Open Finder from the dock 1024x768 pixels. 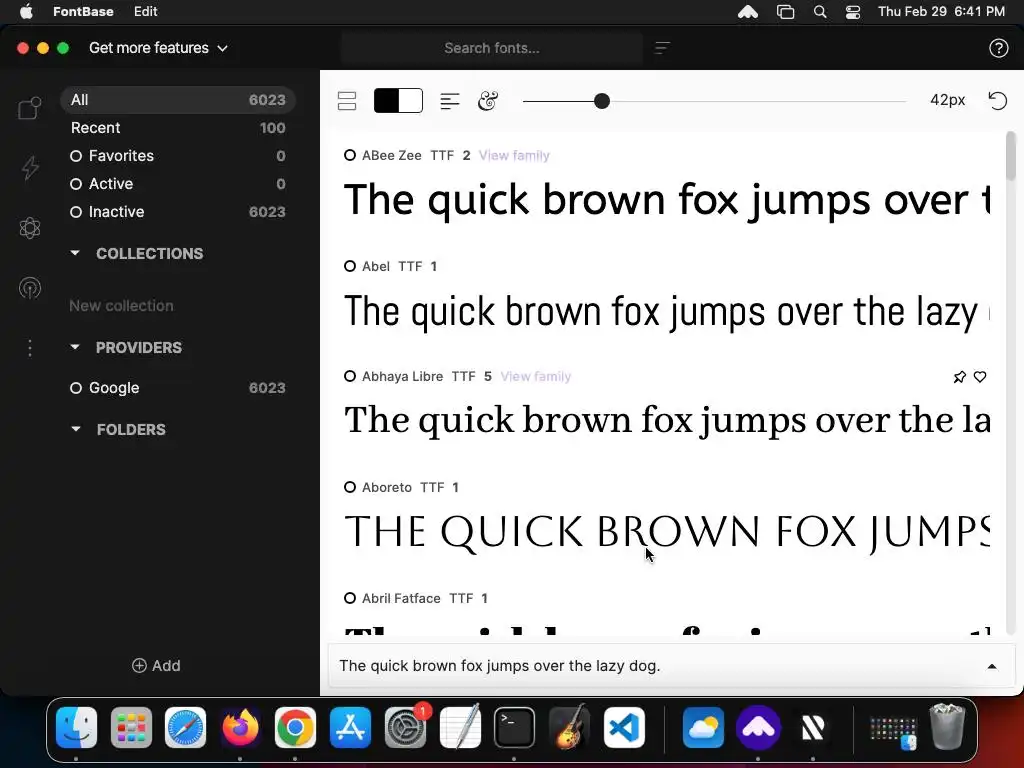76,727
